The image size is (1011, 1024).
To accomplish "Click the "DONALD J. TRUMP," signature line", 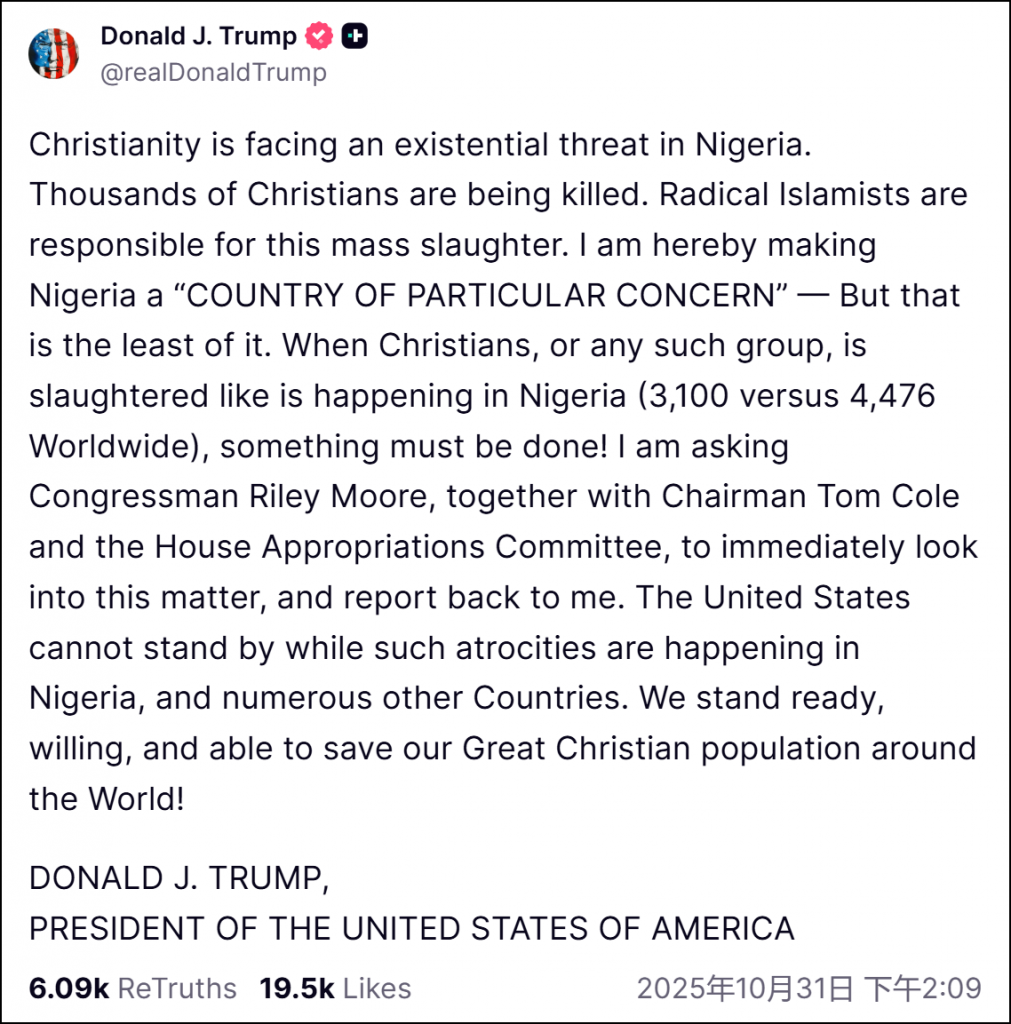I will coord(178,878).
